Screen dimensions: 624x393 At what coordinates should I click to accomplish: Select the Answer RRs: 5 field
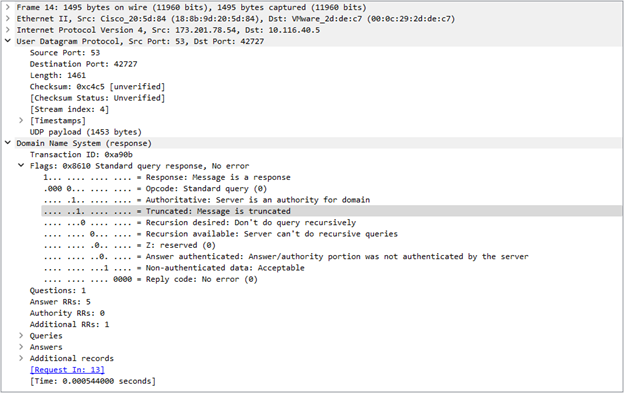point(60,302)
